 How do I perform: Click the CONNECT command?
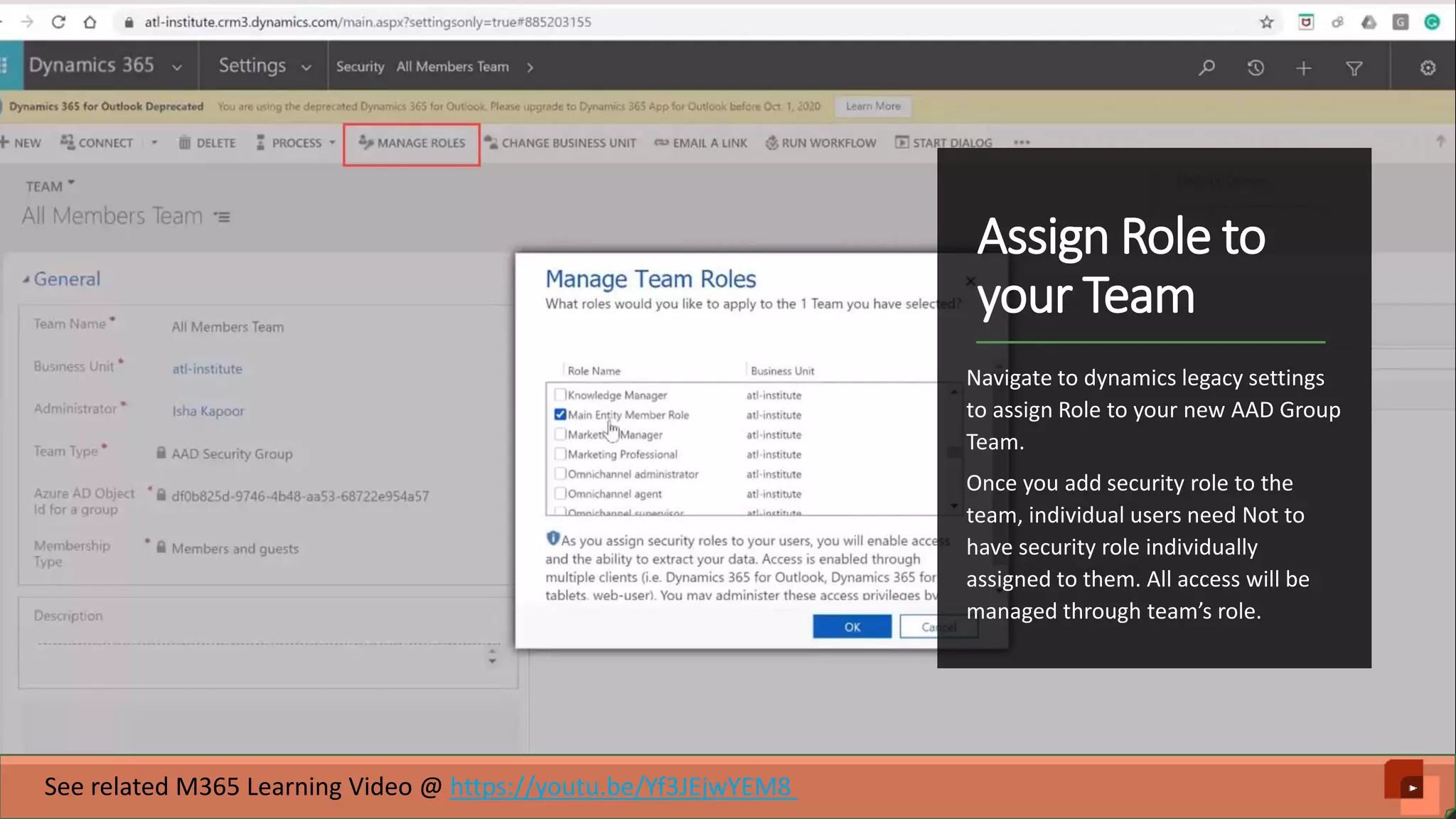pyautogui.click(x=97, y=143)
